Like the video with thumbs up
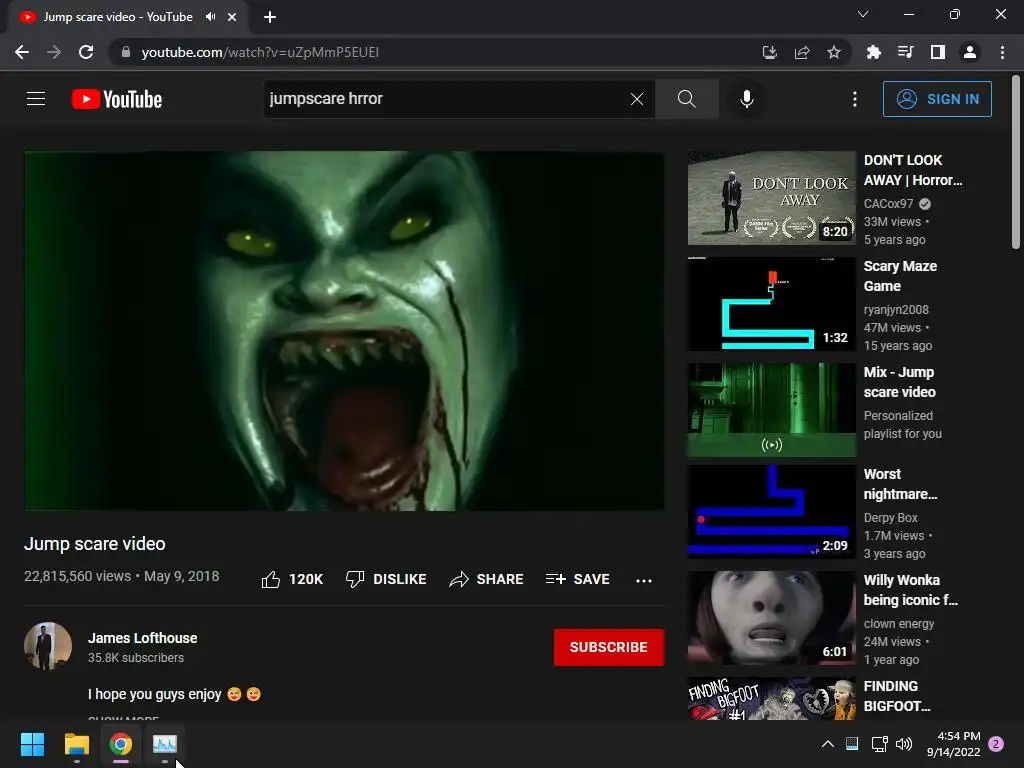This screenshot has width=1024, height=768. point(292,579)
